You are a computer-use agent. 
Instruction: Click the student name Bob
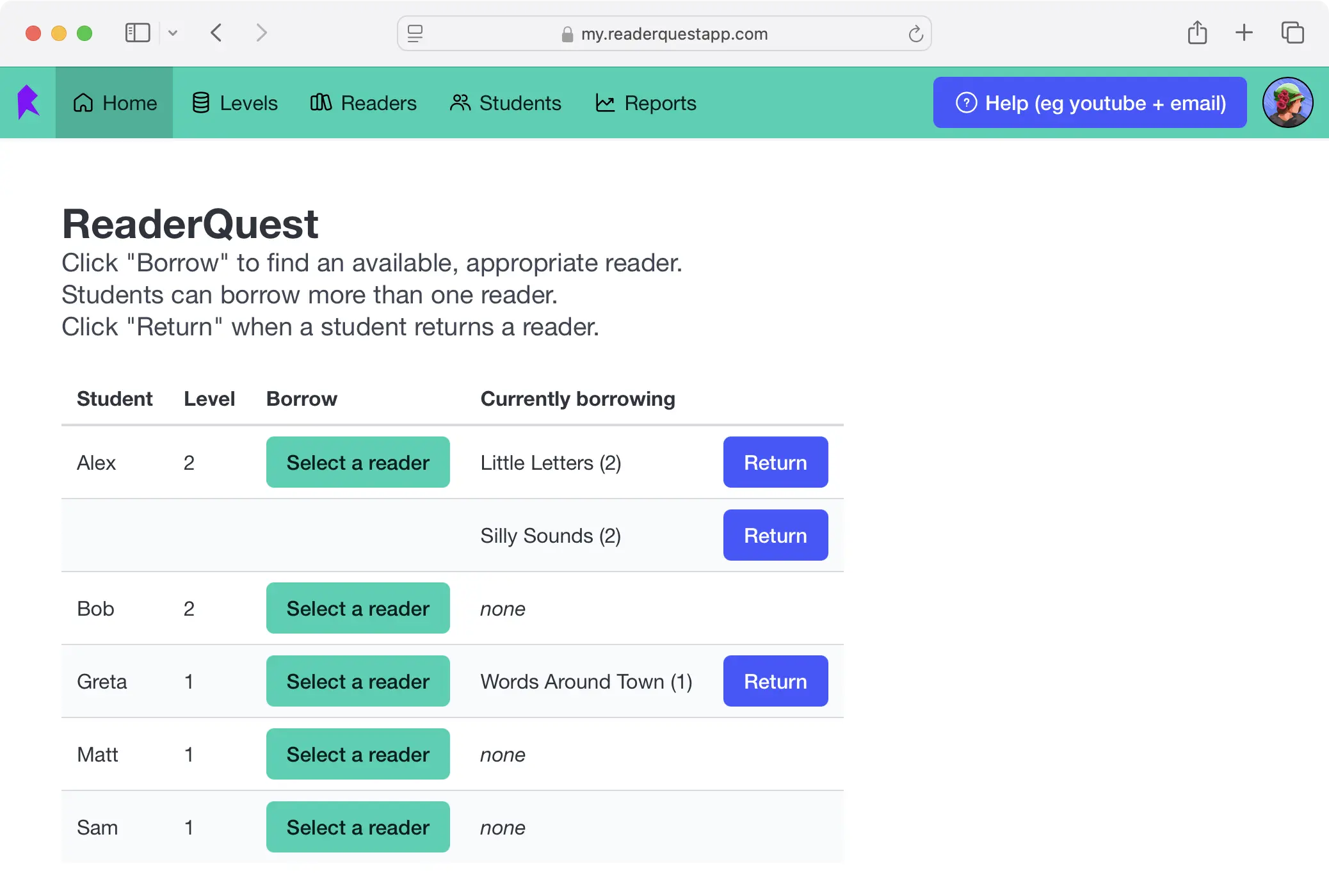(x=95, y=609)
